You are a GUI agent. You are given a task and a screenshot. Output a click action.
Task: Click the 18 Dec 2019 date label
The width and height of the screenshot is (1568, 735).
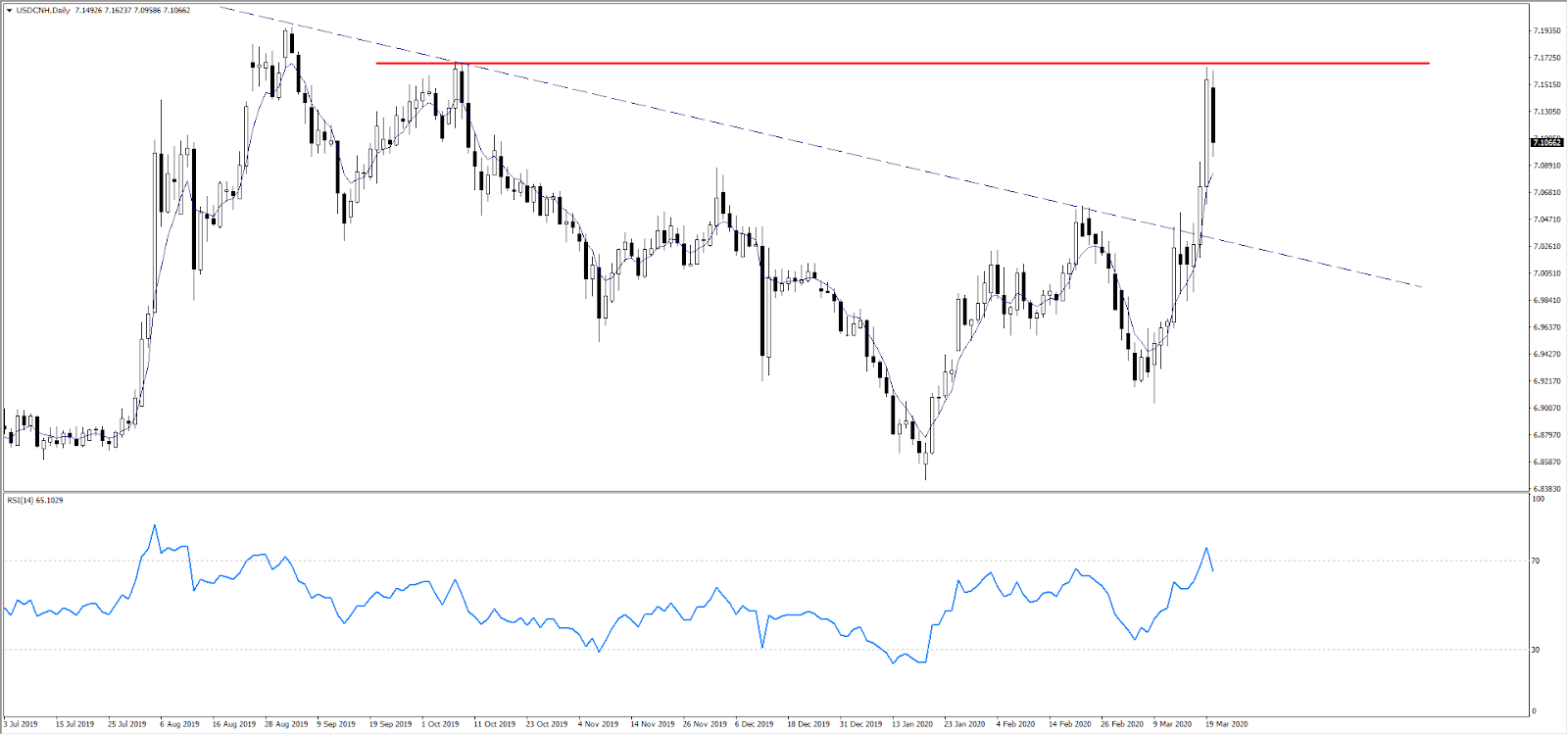(x=808, y=724)
